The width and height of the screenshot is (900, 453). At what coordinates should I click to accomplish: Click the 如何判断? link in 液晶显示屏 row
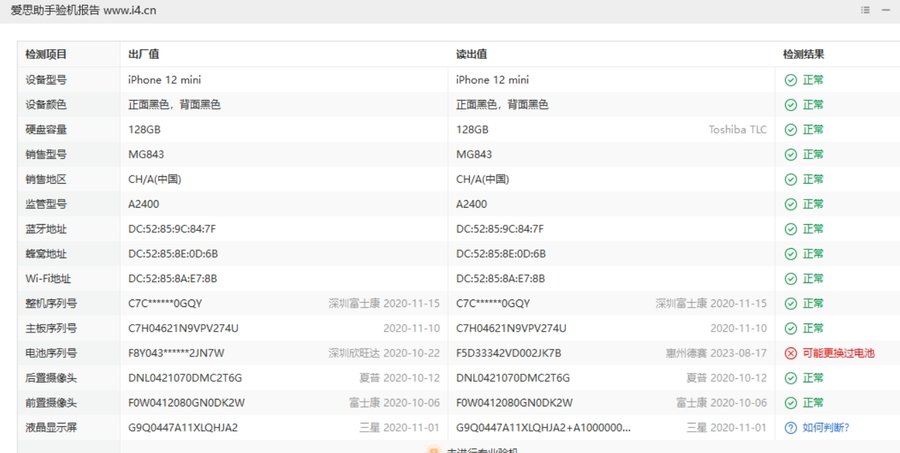point(826,428)
